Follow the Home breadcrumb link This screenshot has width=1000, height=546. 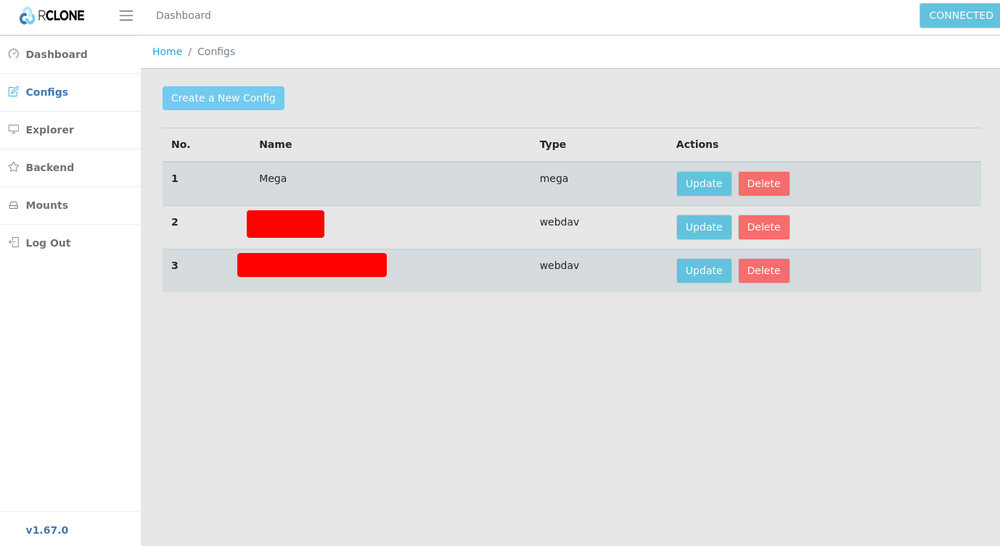click(x=167, y=52)
